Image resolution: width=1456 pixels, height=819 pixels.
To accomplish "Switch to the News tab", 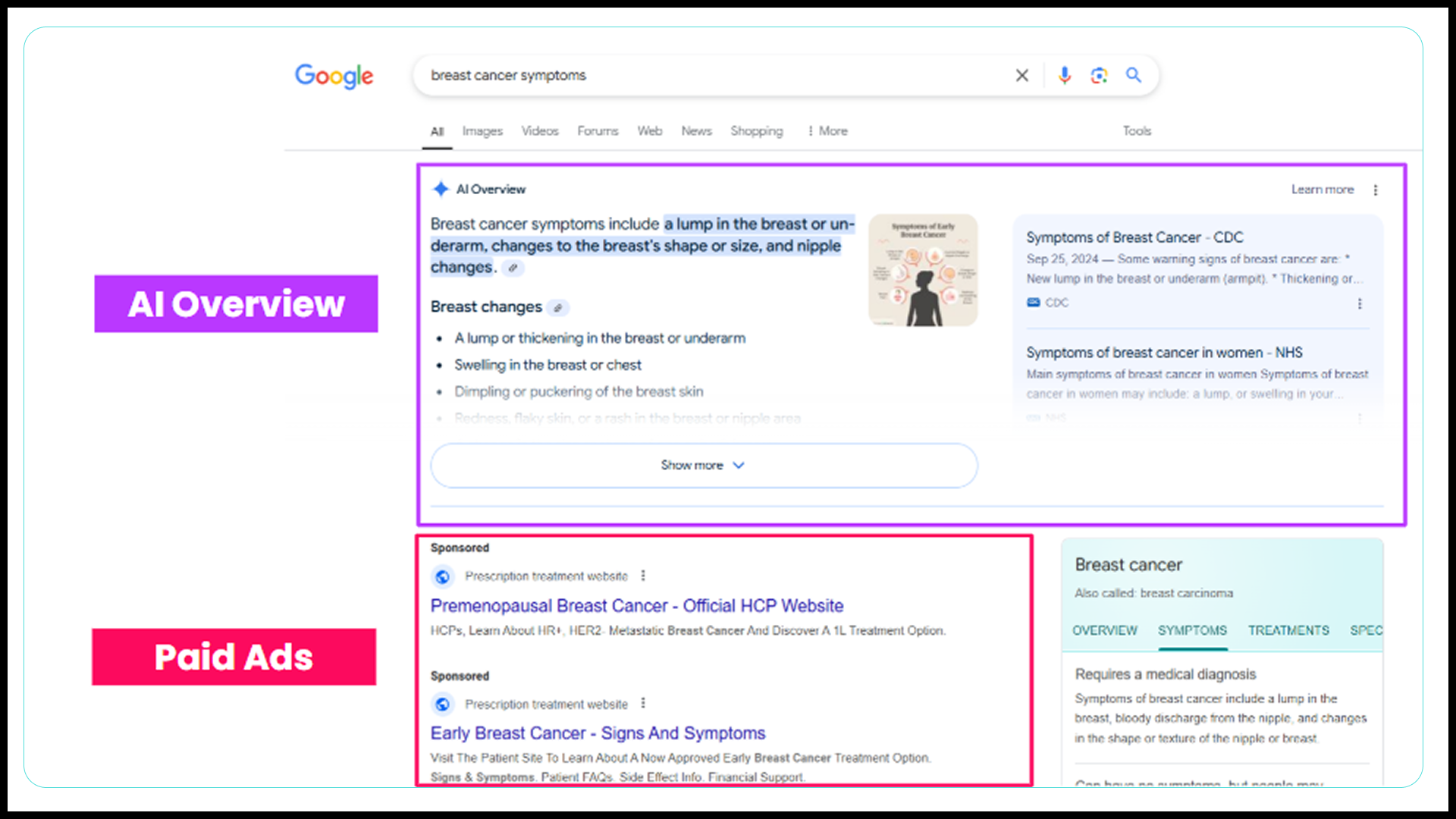I will pyautogui.click(x=696, y=131).
